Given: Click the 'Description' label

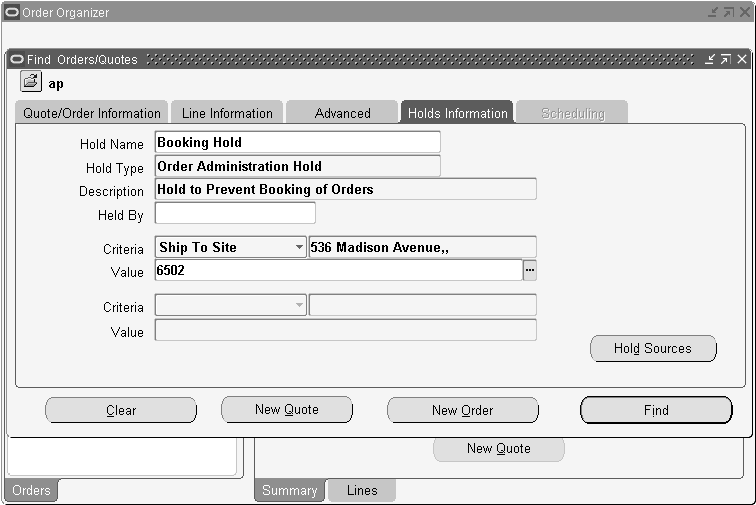Looking at the screenshot, I should pos(111,191).
